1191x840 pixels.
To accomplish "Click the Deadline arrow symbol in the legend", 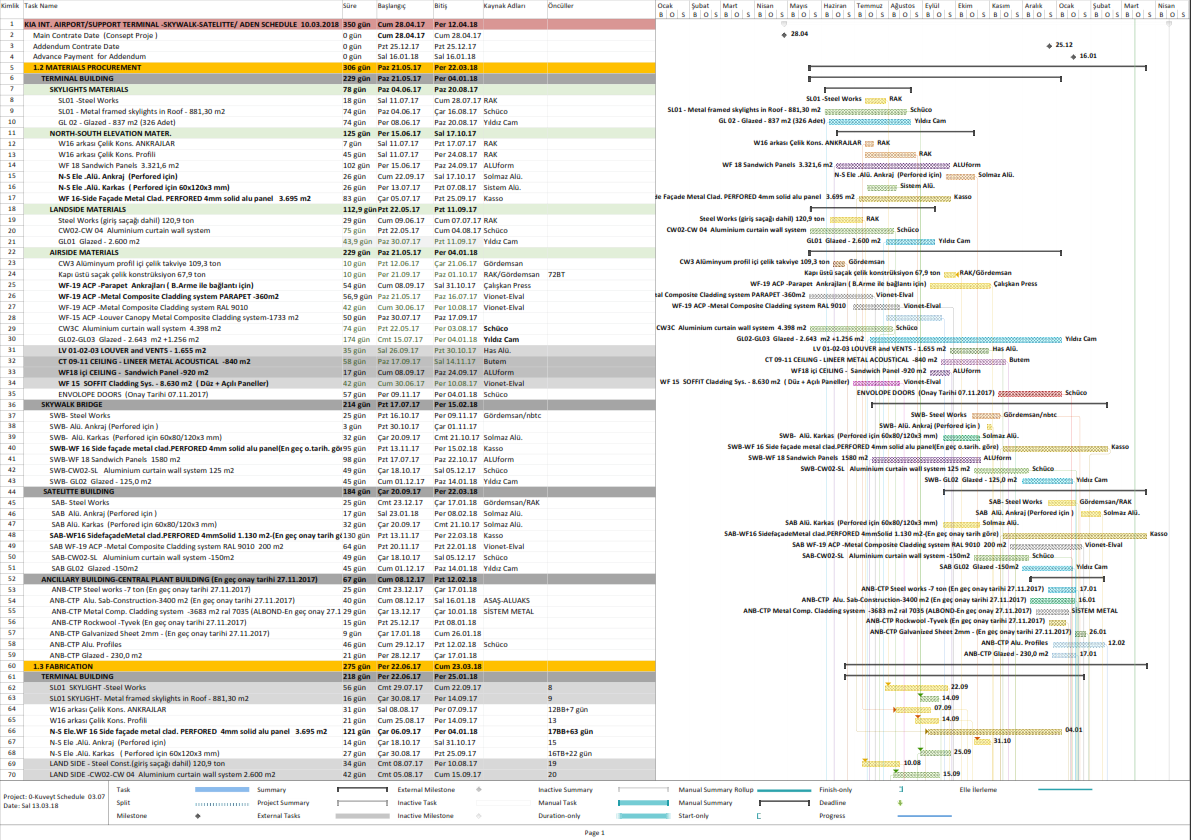I will [900, 803].
